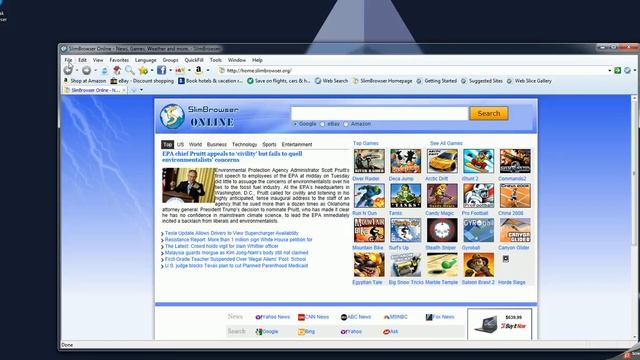Open the Groups menu
Image resolution: width=640 pixels, height=360 pixels.
pos(170,60)
